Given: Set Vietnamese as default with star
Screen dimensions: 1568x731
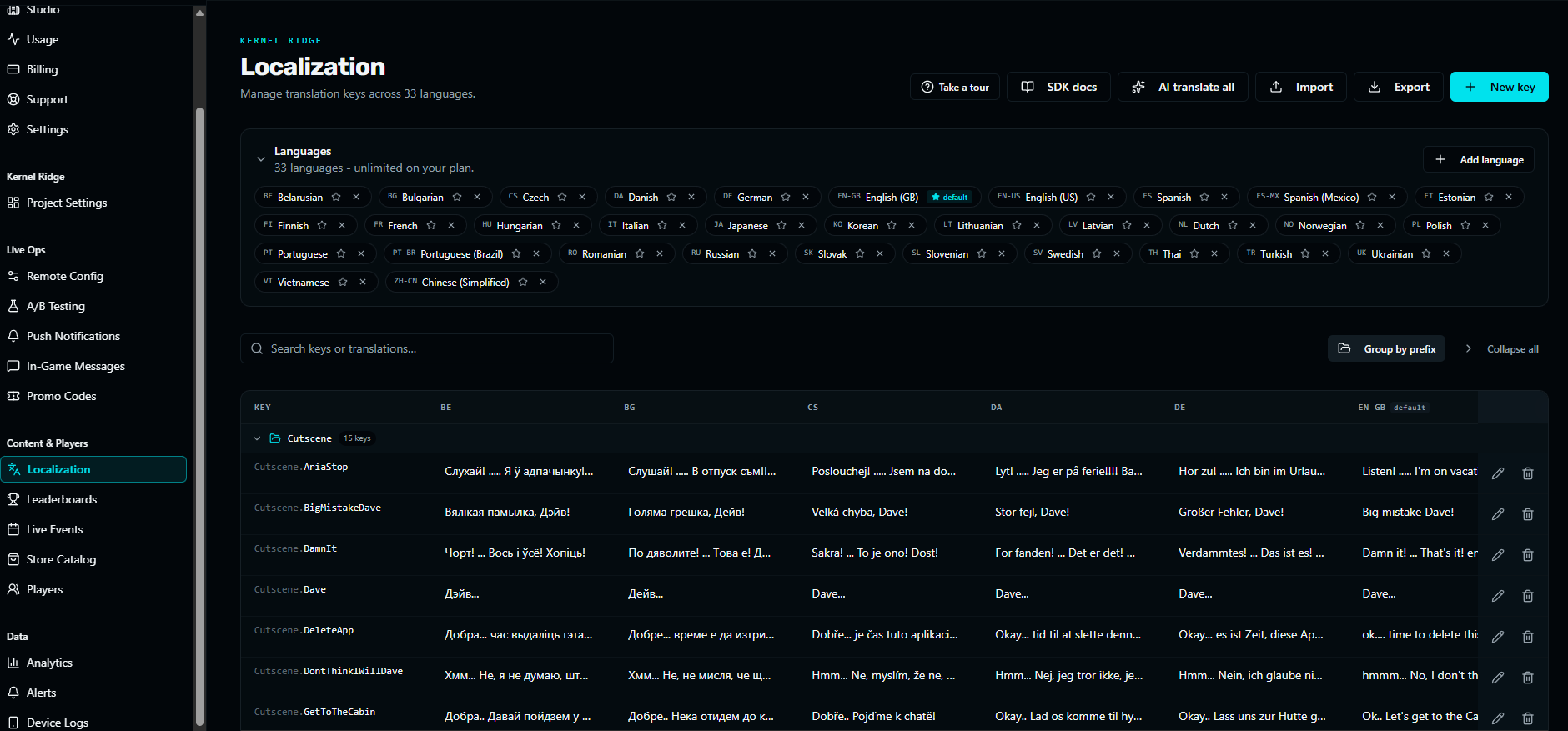Looking at the screenshot, I should pyautogui.click(x=343, y=283).
